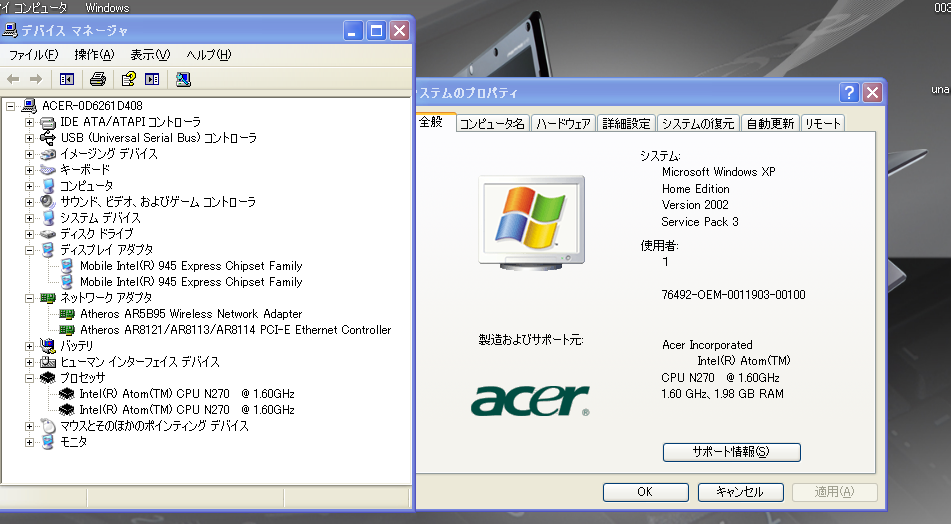This screenshot has height=524, width=951.
Task: Open the ファイル(F) menu
Action: click(x=33, y=55)
